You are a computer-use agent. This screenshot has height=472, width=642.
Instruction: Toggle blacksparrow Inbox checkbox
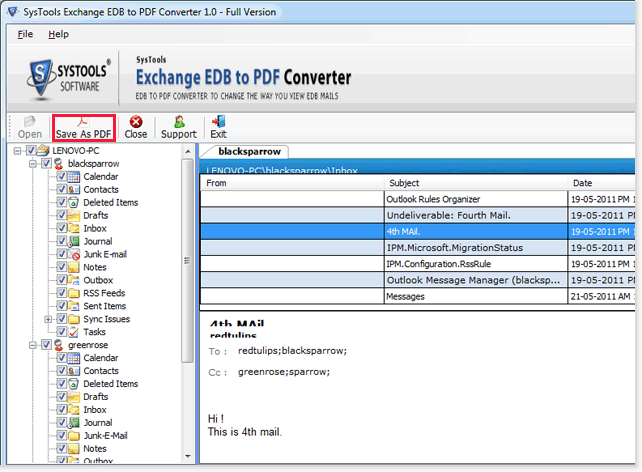61,228
